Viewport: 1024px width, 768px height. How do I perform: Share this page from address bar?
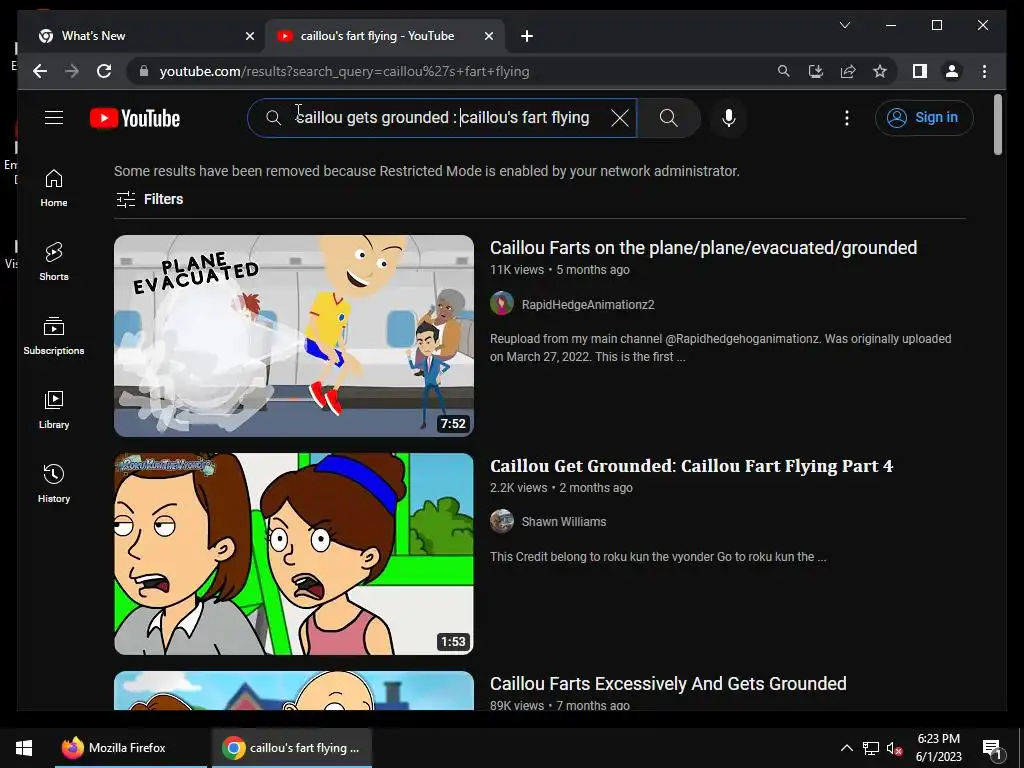click(x=848, y=71)
